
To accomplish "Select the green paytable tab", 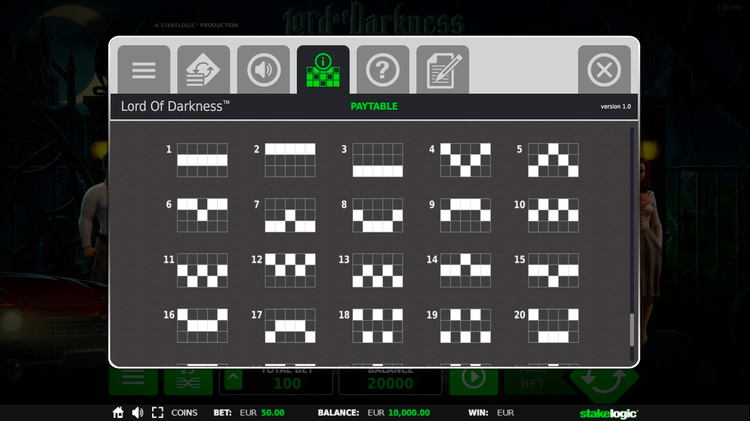I will (323, 70).
